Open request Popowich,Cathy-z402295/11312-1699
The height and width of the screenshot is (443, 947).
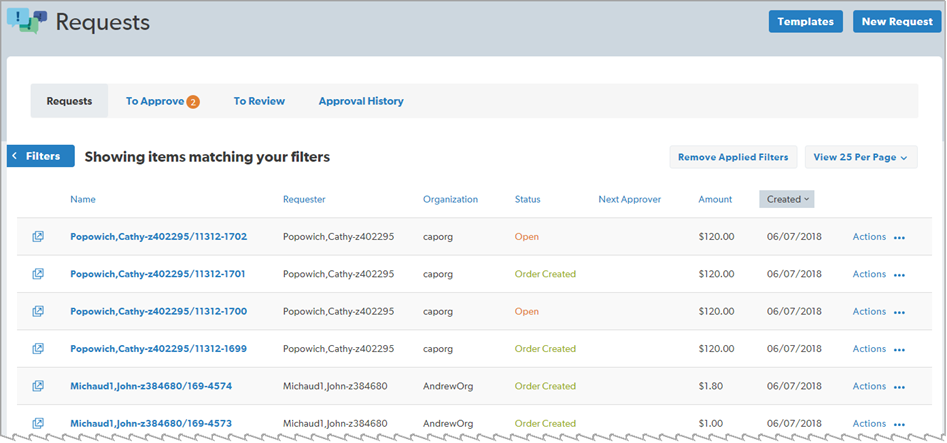click(x=158, y=349)
